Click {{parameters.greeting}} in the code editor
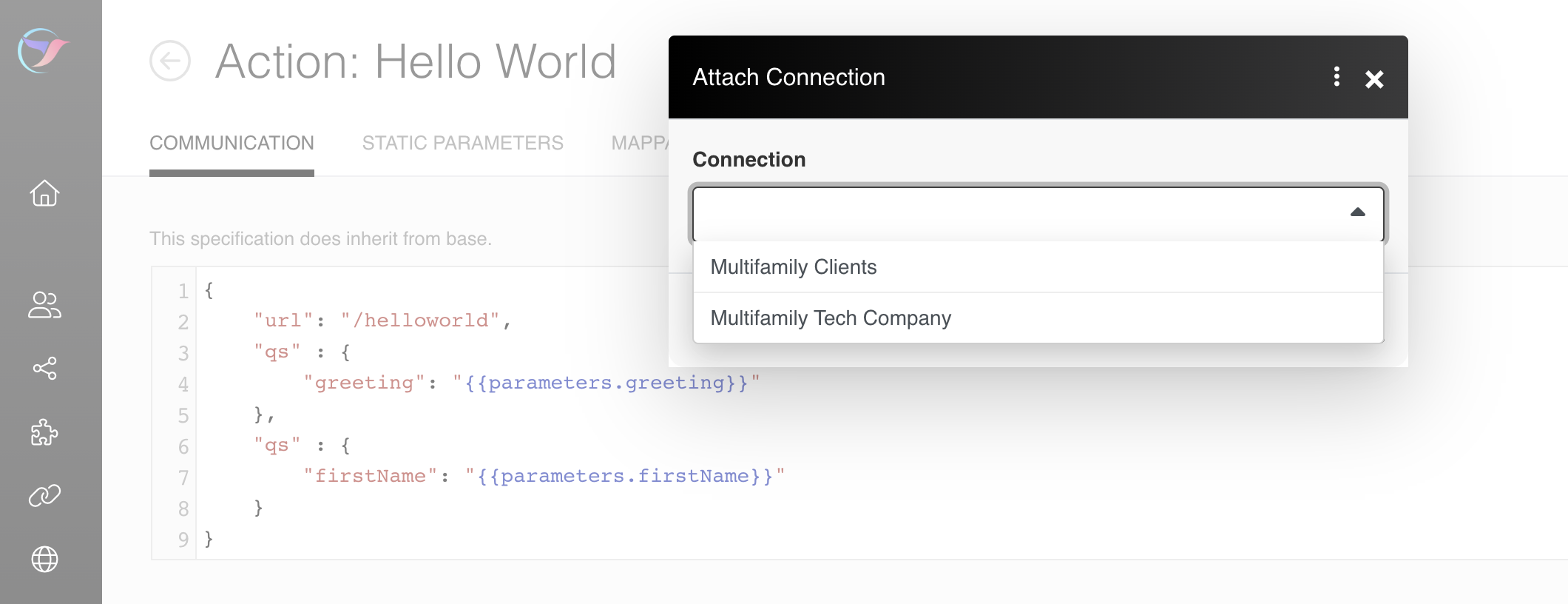 (x=606, y=383)
